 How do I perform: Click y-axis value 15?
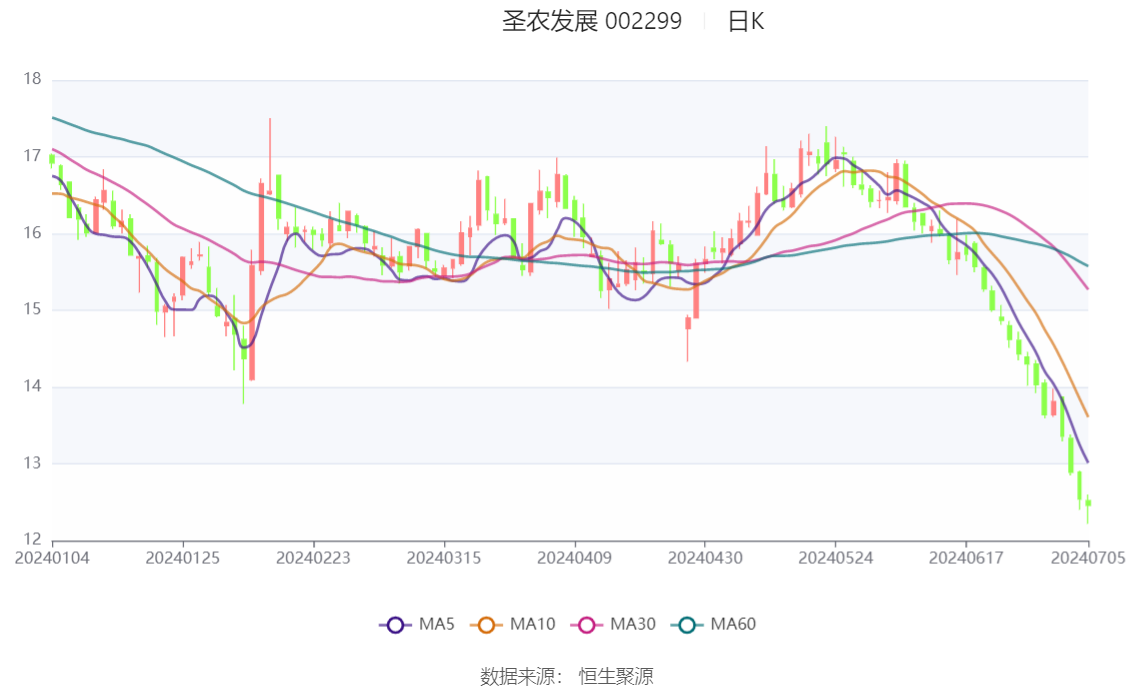coord(33,309)
